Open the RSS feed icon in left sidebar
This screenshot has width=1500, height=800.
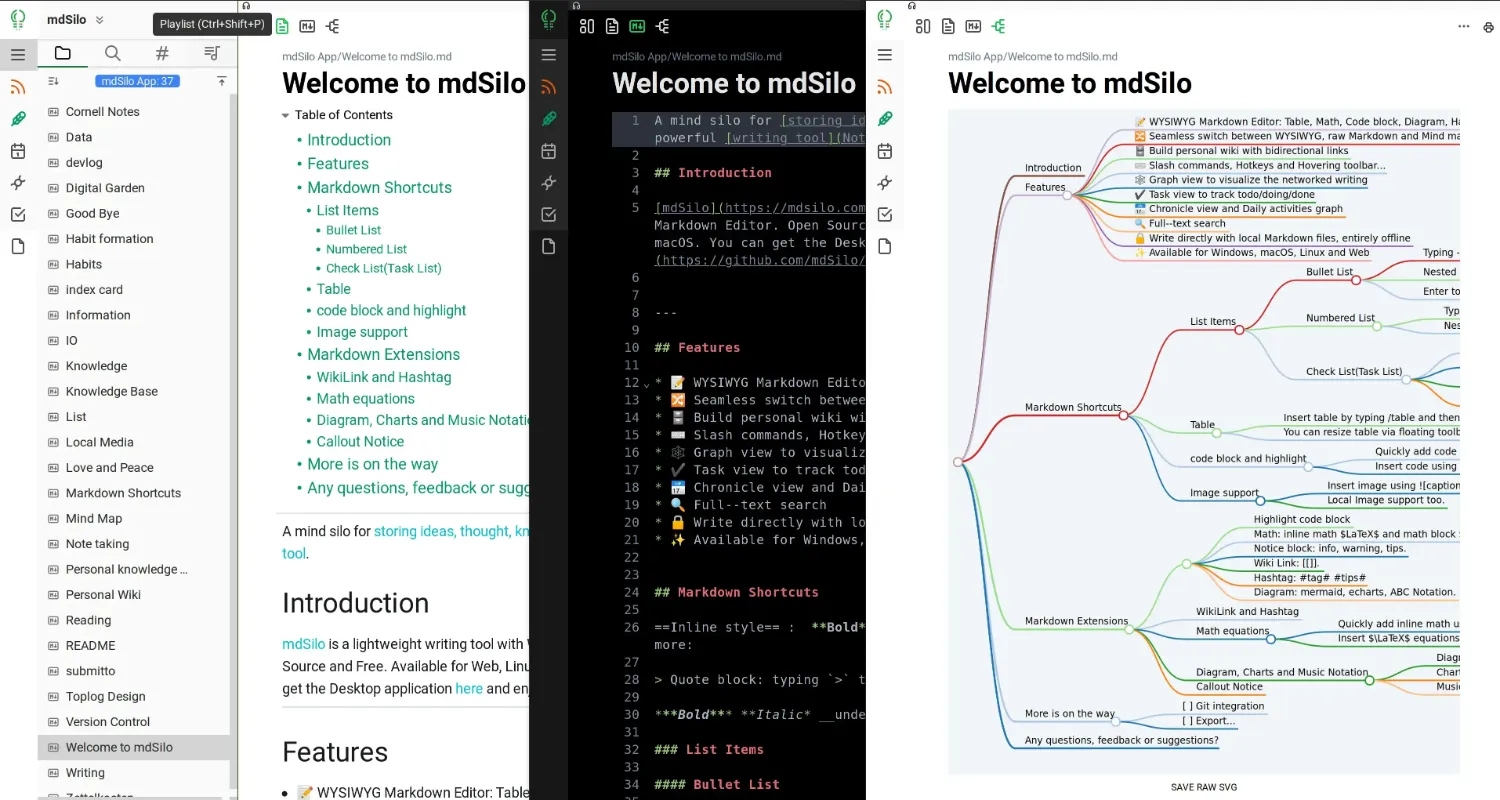point(18,87)
